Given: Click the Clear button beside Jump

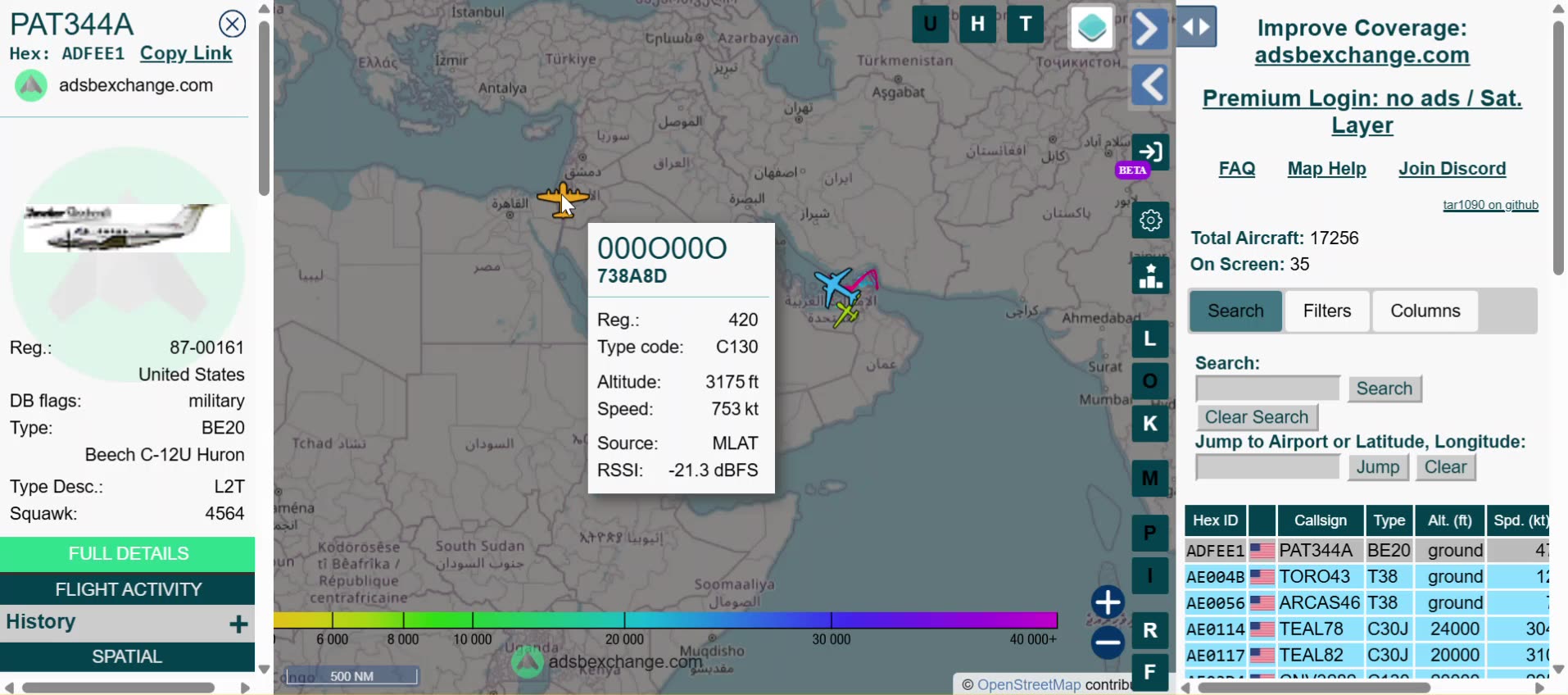Looking at the screenshot, I should (1445, 467).
